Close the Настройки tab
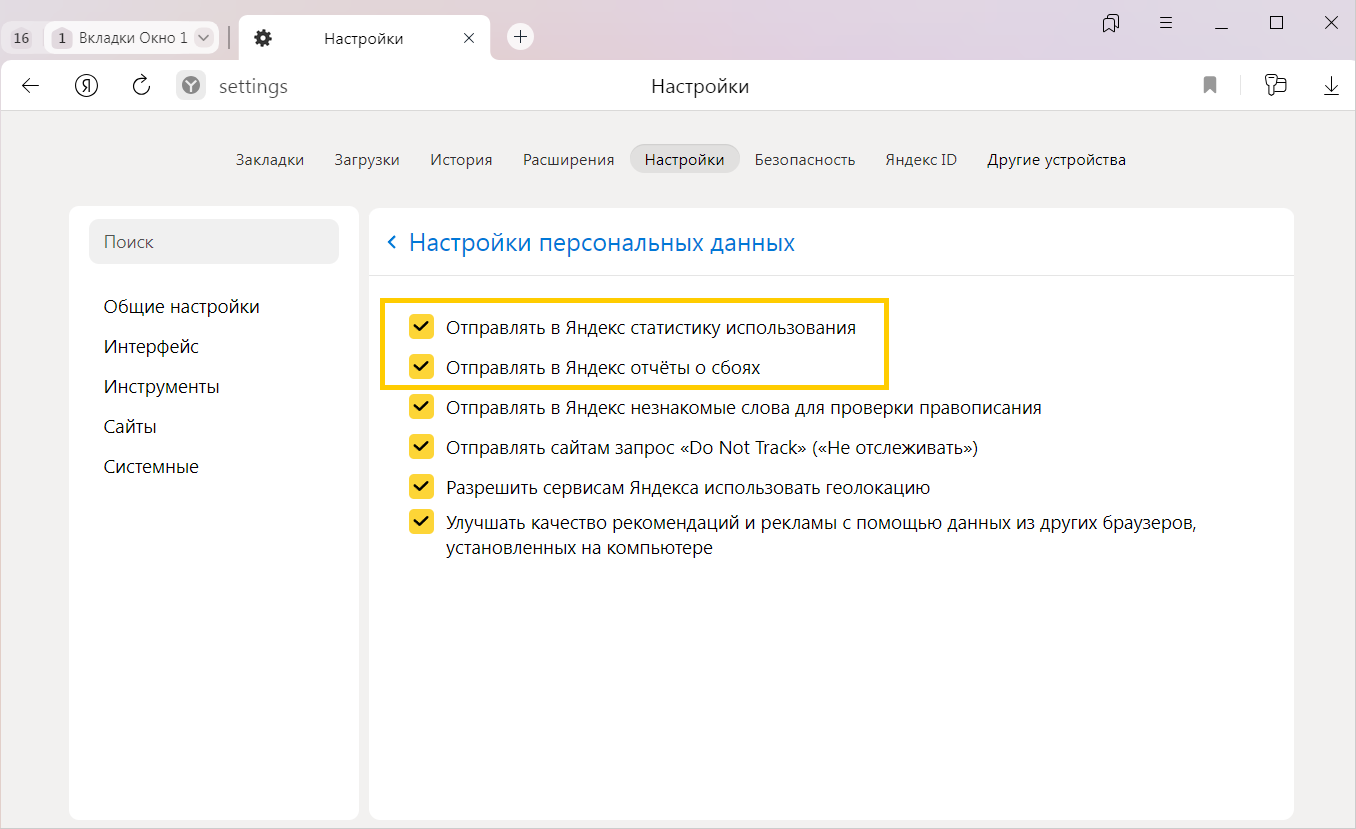Image resolution: width=1356 pixels, height=829 pixels. pos(469,38)
